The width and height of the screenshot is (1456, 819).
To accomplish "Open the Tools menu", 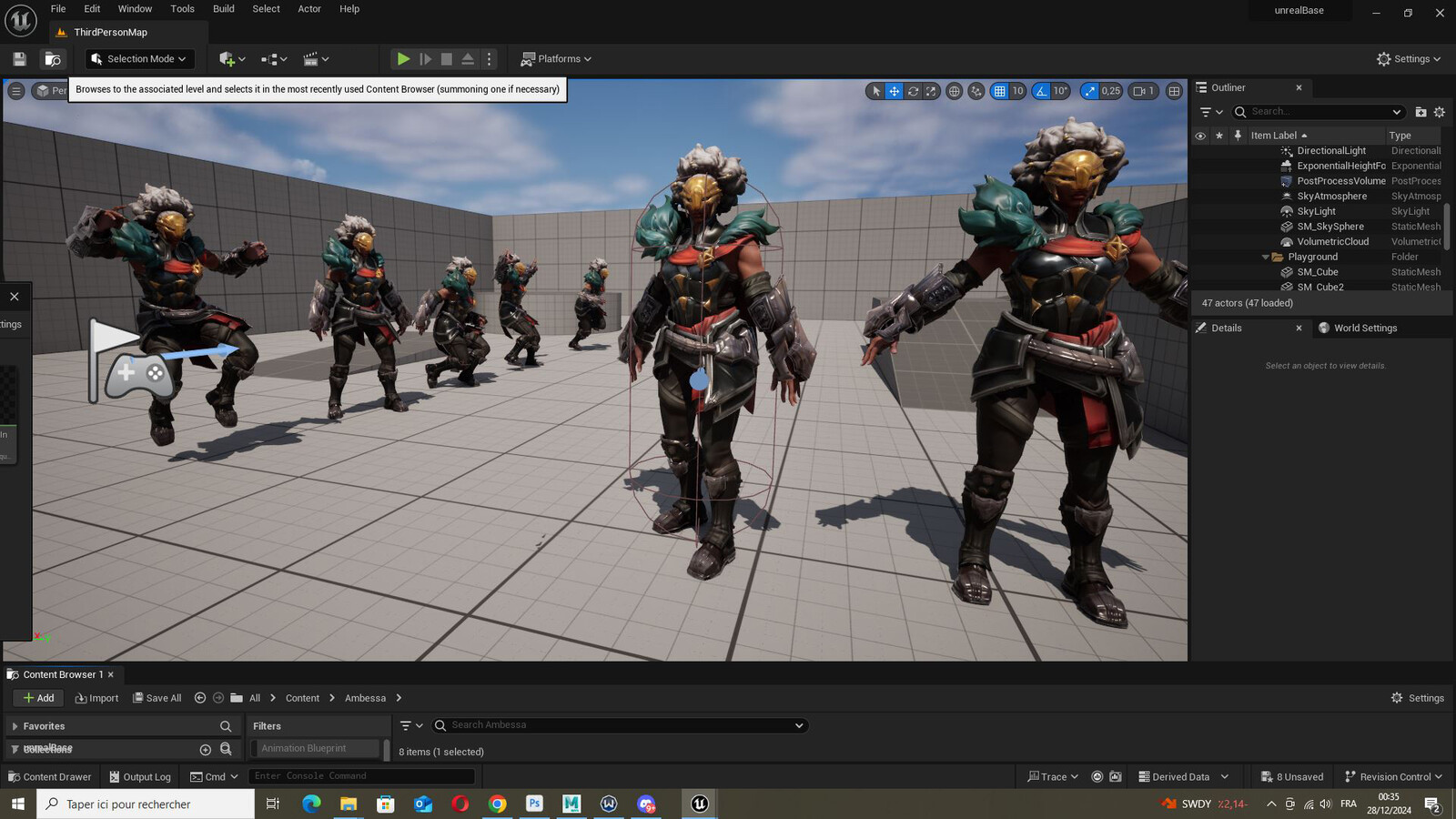I will pyautogui.click(x=182, y=9).
